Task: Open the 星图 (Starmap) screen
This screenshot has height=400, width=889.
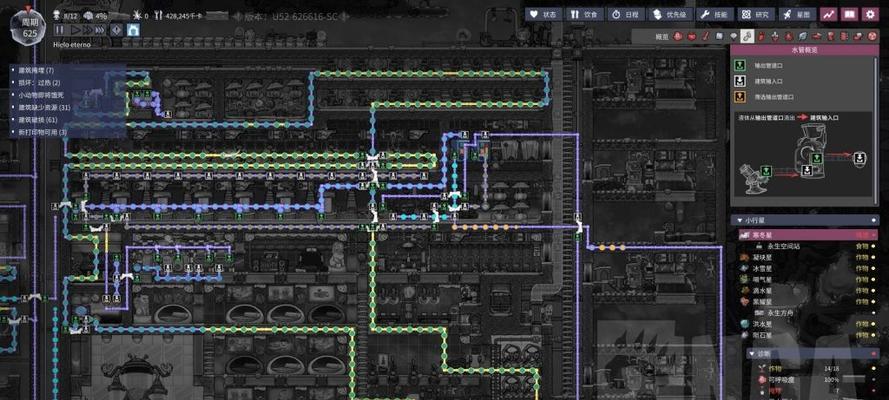Action: click(797, 15)
